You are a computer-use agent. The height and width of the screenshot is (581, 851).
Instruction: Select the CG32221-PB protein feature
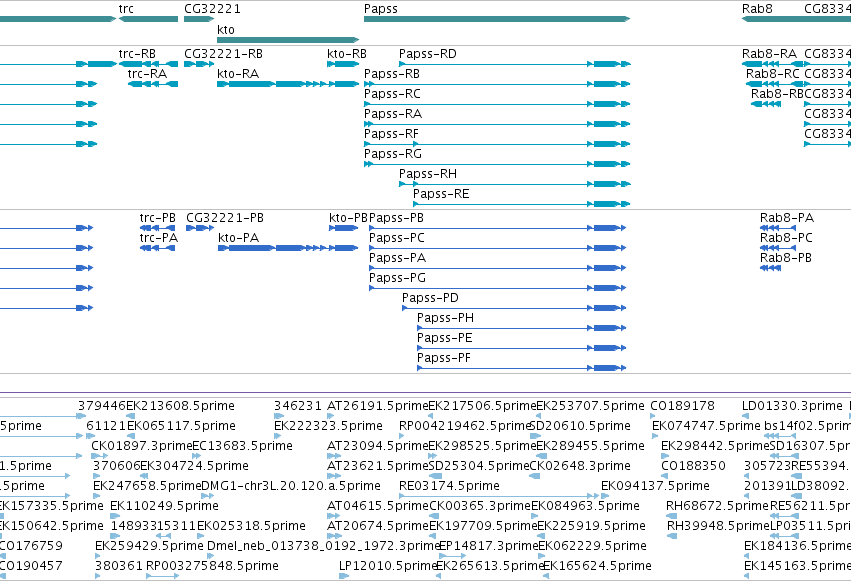coord(200,228)
